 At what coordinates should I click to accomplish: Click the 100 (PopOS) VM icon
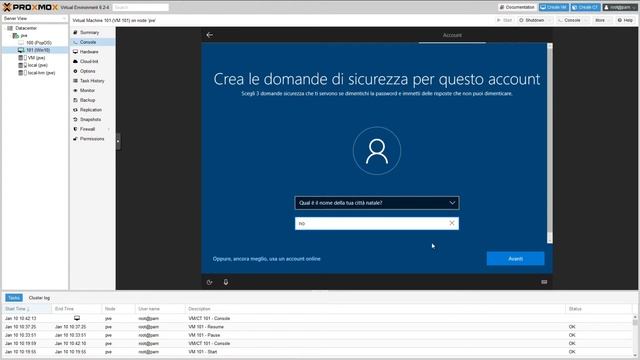pyautogui.click(x=21, y=43)
